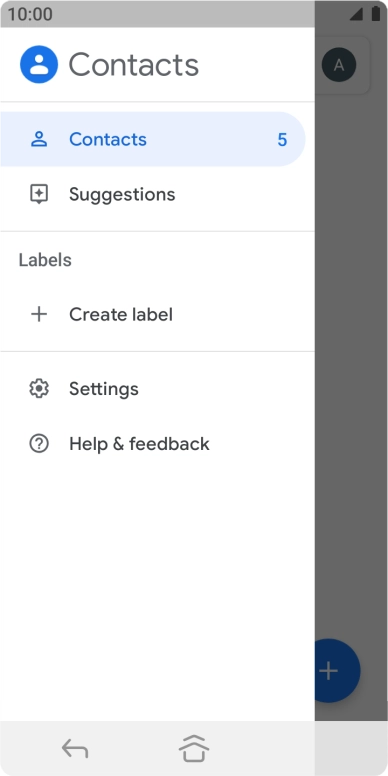Image resolution: width=388 pixels, height=776 pixels.
Task: Select the Contacts drawer item
Action: (153, 139)
